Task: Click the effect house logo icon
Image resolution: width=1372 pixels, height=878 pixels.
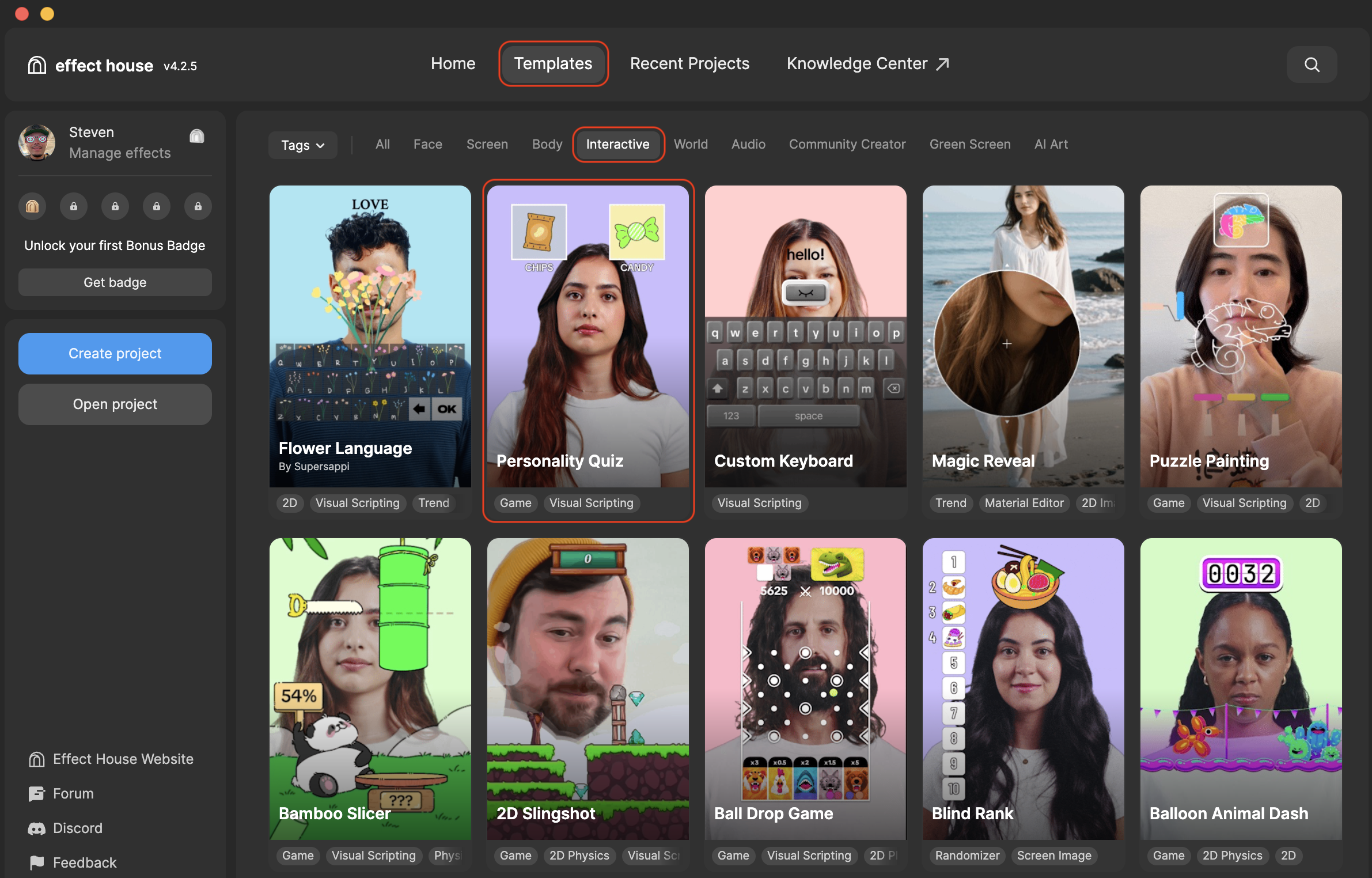Action: tap(37, 65)
